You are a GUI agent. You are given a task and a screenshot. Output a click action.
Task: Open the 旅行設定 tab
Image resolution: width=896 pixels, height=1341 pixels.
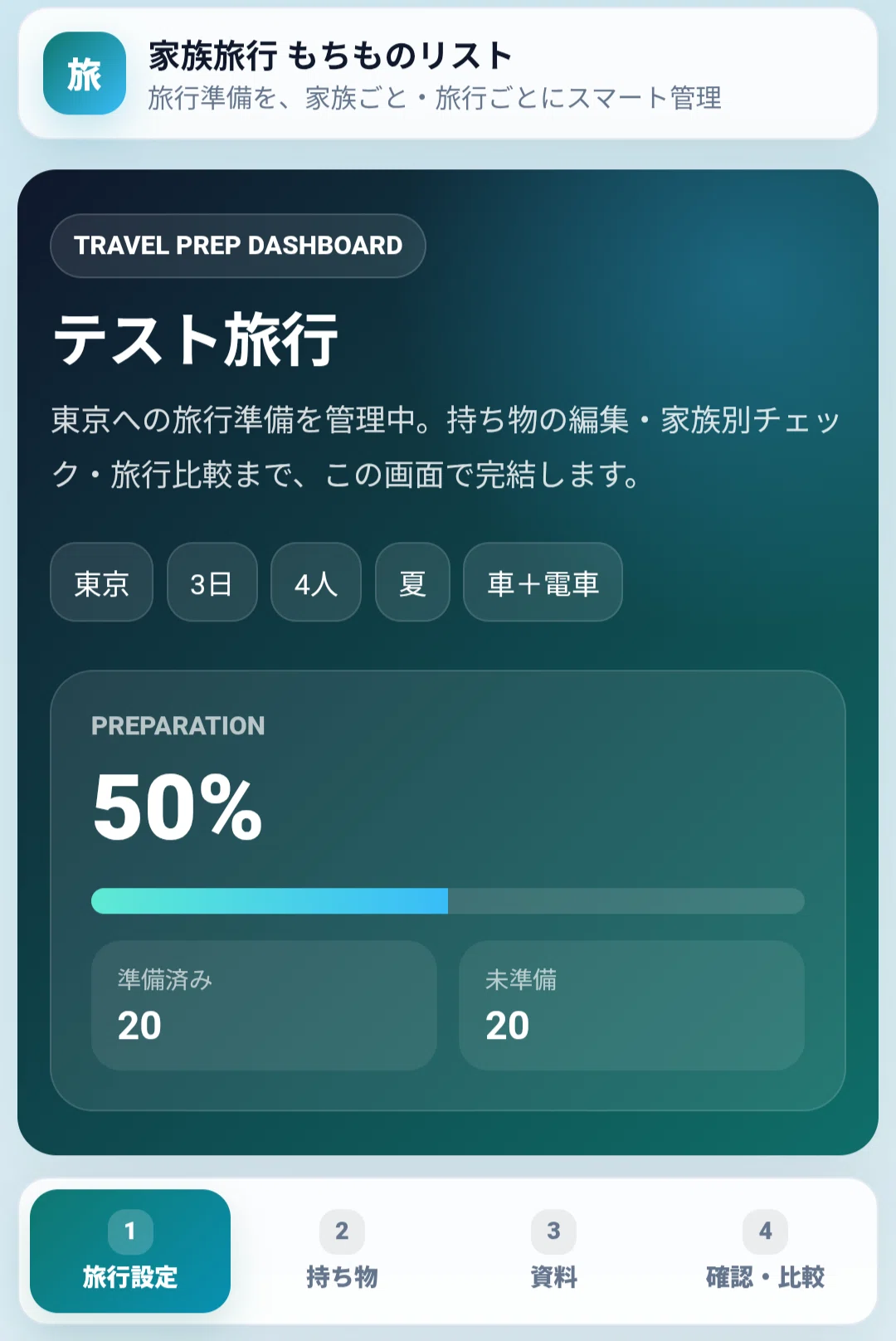coord(130,1251)
